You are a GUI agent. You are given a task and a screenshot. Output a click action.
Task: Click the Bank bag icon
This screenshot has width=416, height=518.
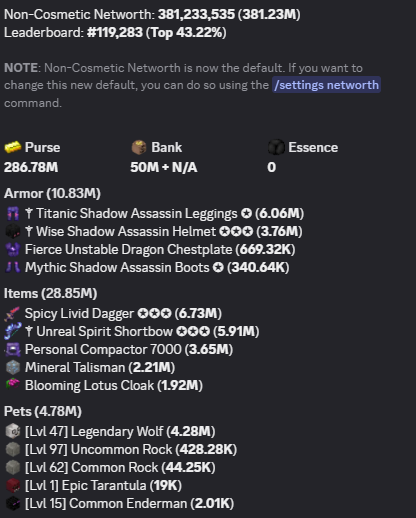tap(139, 147)
